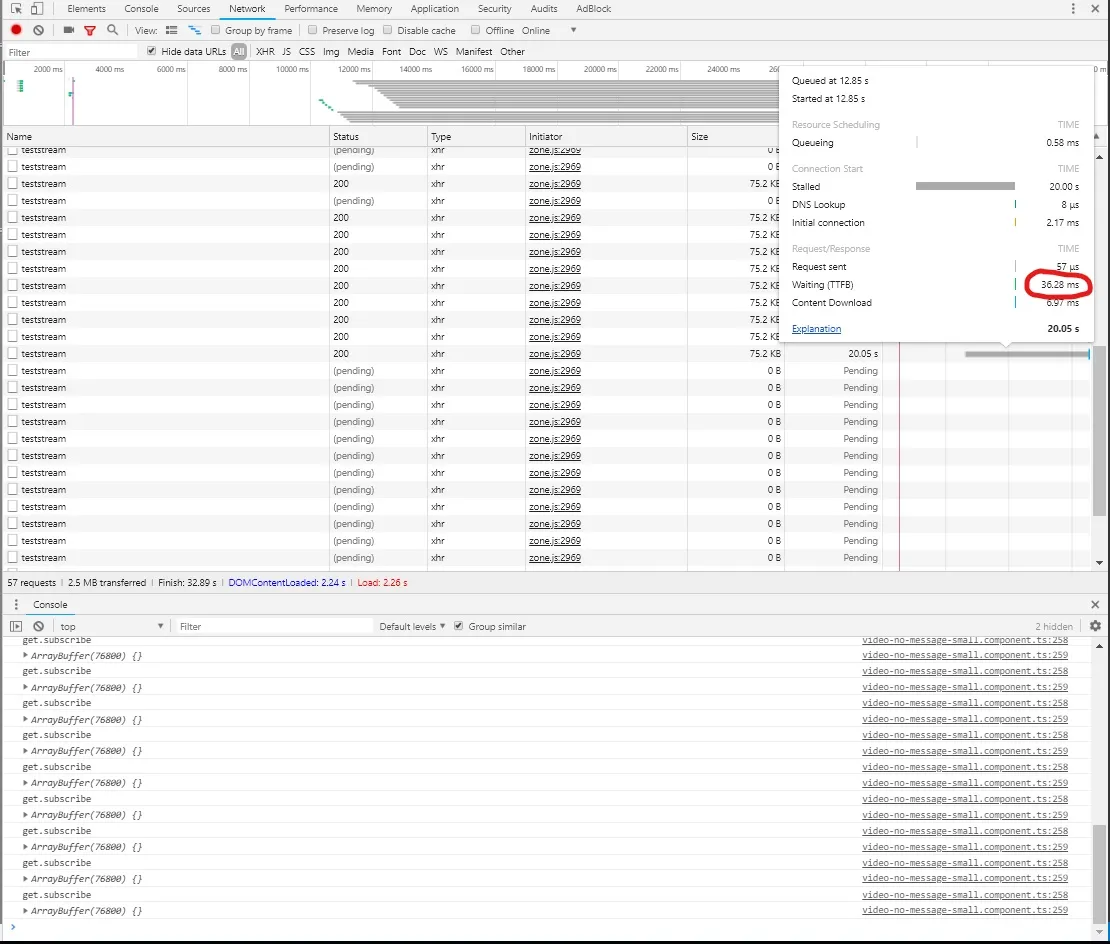Select the All filter button
1110x944 pixels.
coord(239,52)
